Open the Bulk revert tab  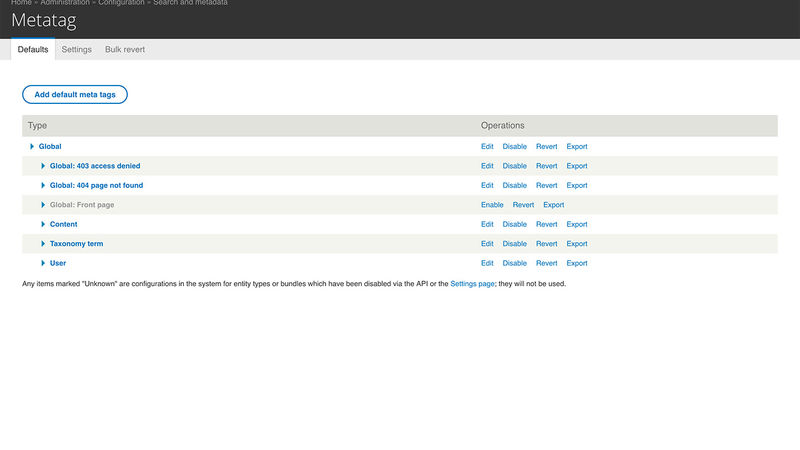point(125,49)
